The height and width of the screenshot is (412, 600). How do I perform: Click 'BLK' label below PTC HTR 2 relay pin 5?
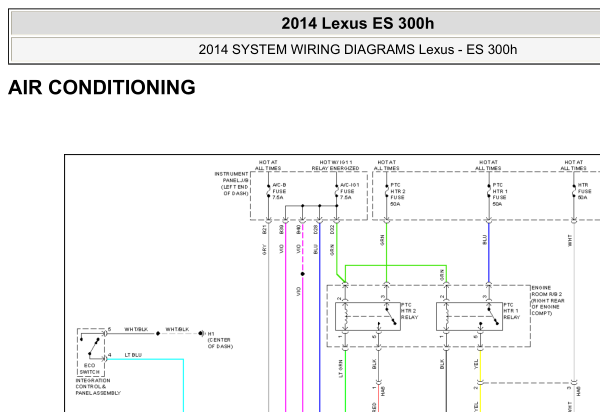(374, 364)
